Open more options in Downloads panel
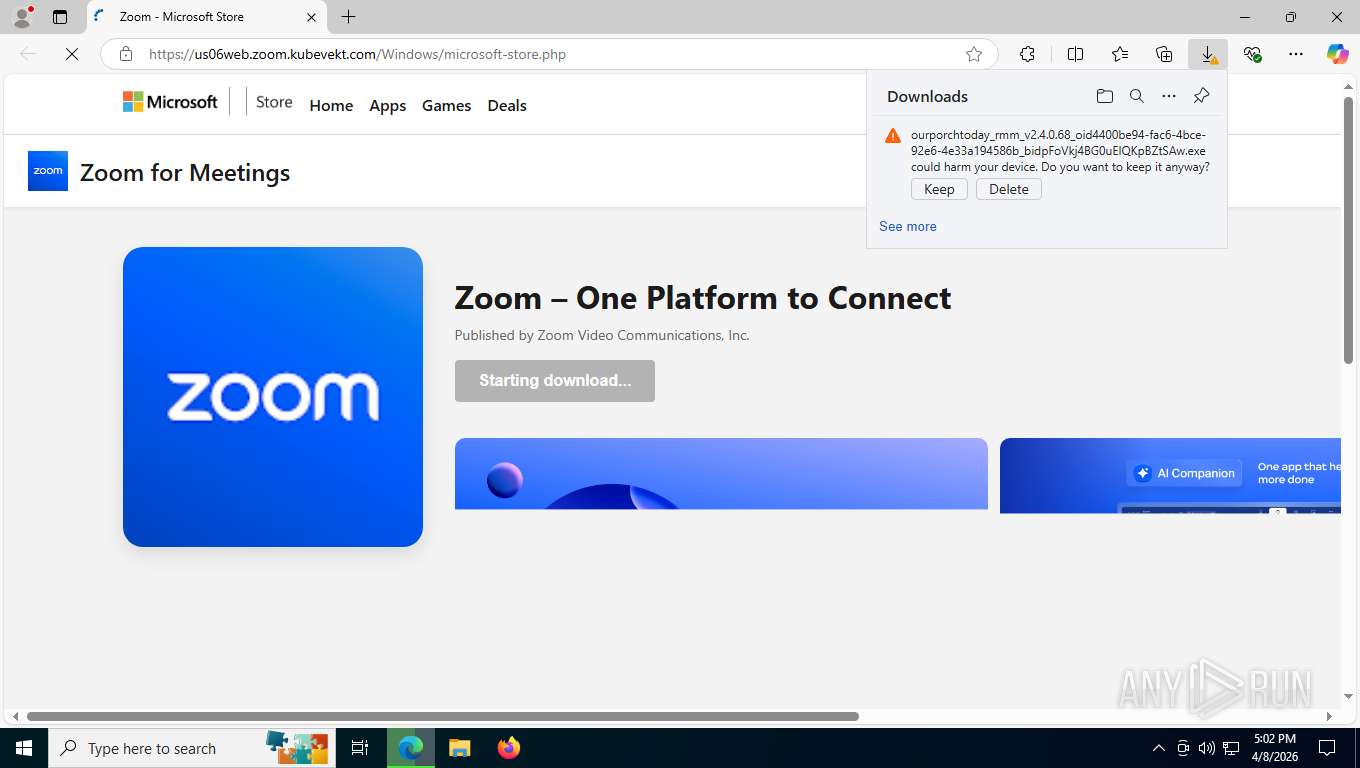The image size is (1360, 768). click(x=1168, y=96)
